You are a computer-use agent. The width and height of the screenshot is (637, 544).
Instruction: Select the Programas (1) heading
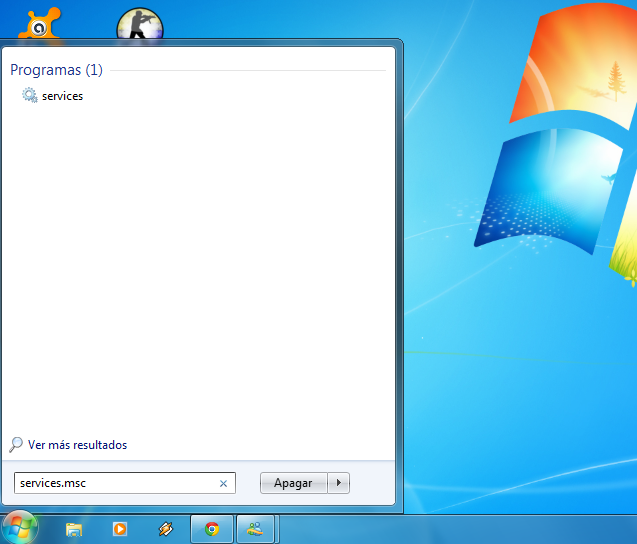click(56, 70)
